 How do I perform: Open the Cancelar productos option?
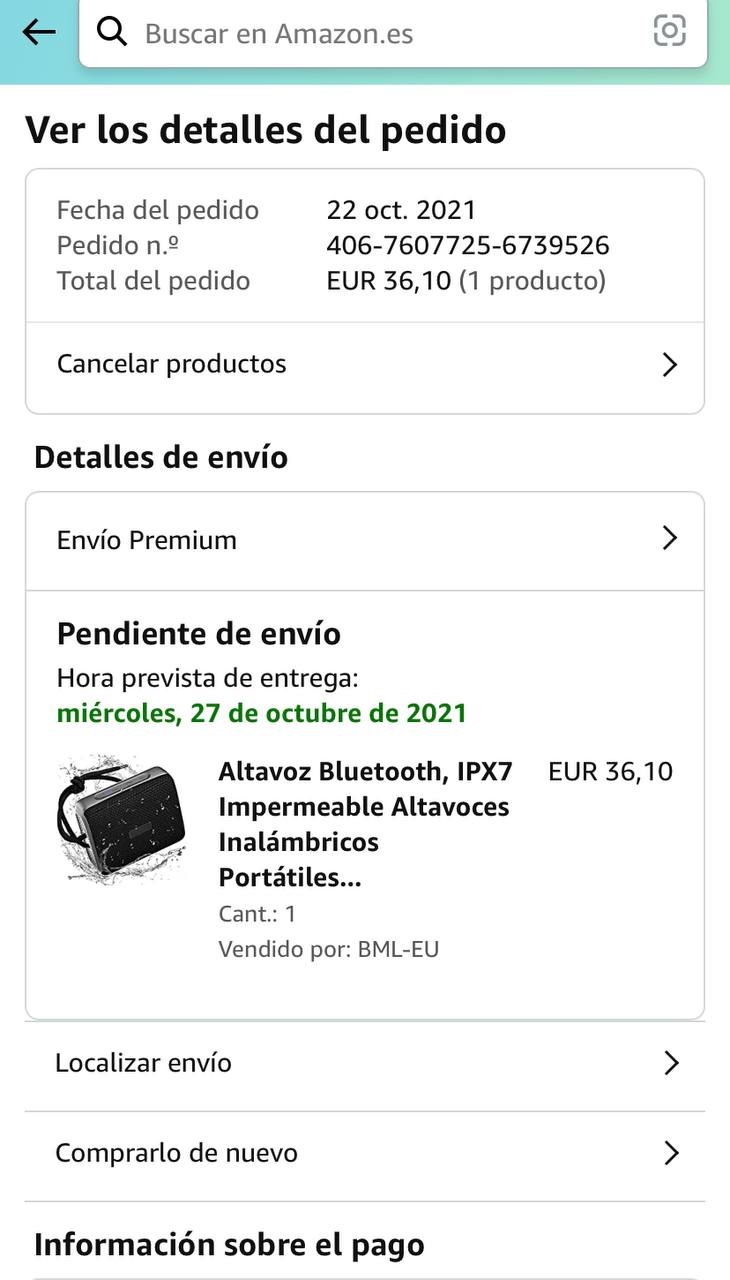point(172,364)
